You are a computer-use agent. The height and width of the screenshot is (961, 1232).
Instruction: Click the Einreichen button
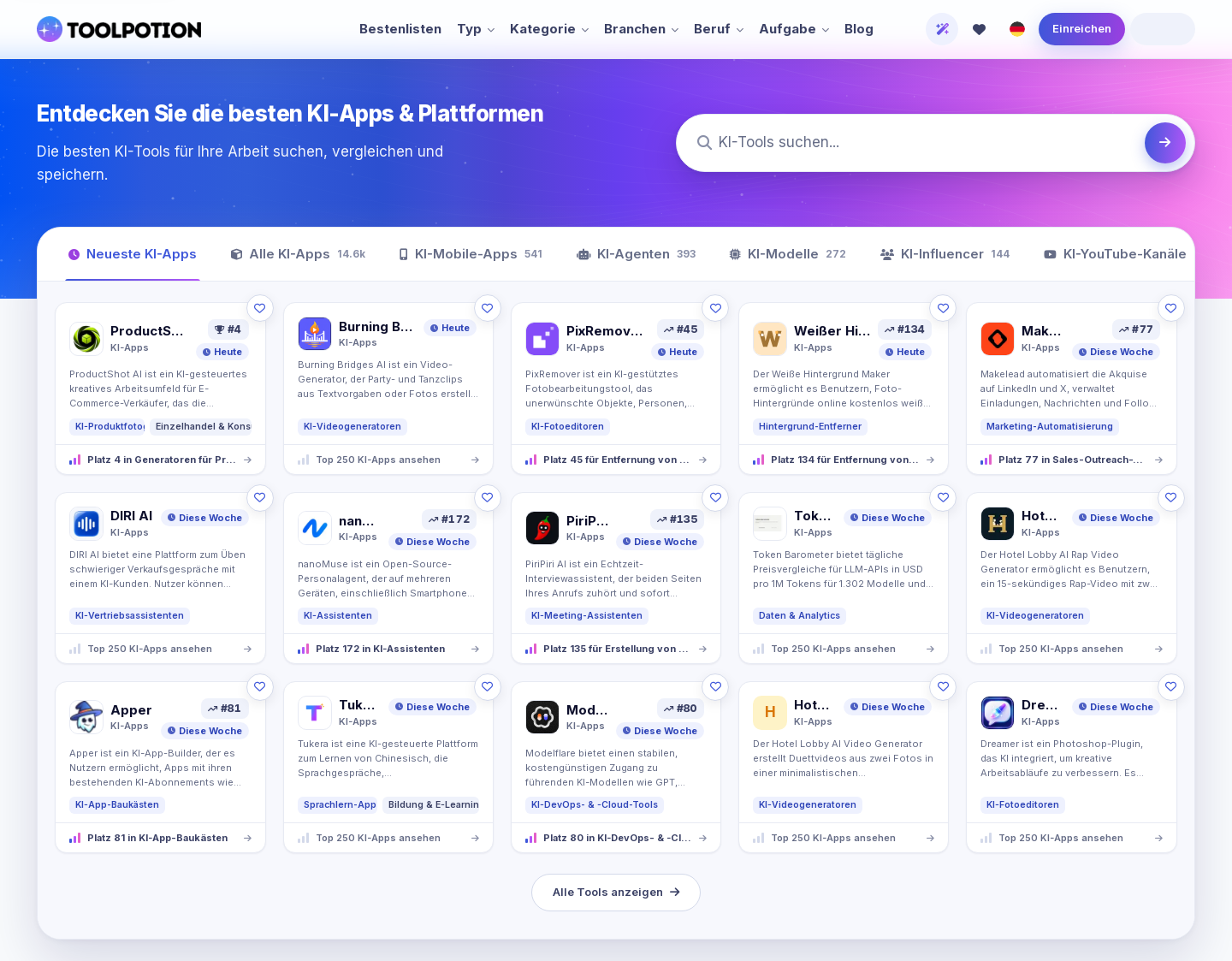(x=1081, y=29)
